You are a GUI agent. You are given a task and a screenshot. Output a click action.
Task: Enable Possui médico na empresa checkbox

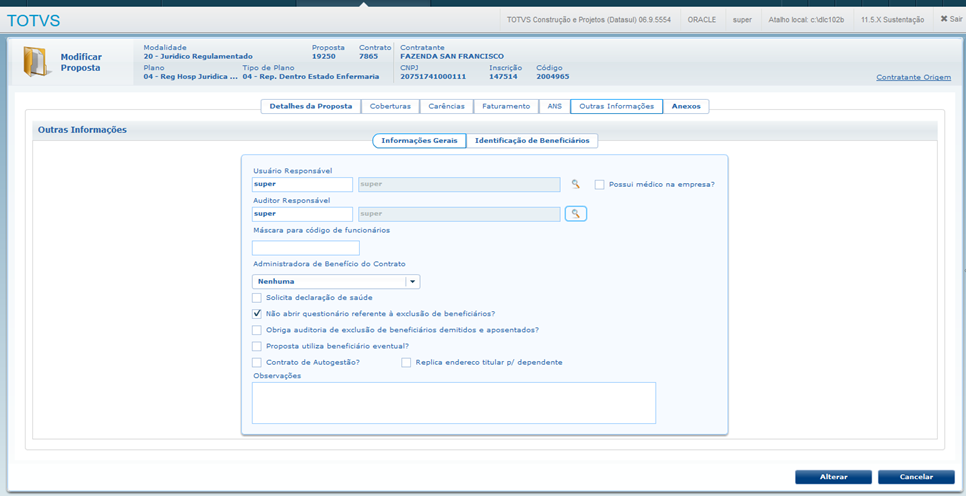tap(599, 184)
